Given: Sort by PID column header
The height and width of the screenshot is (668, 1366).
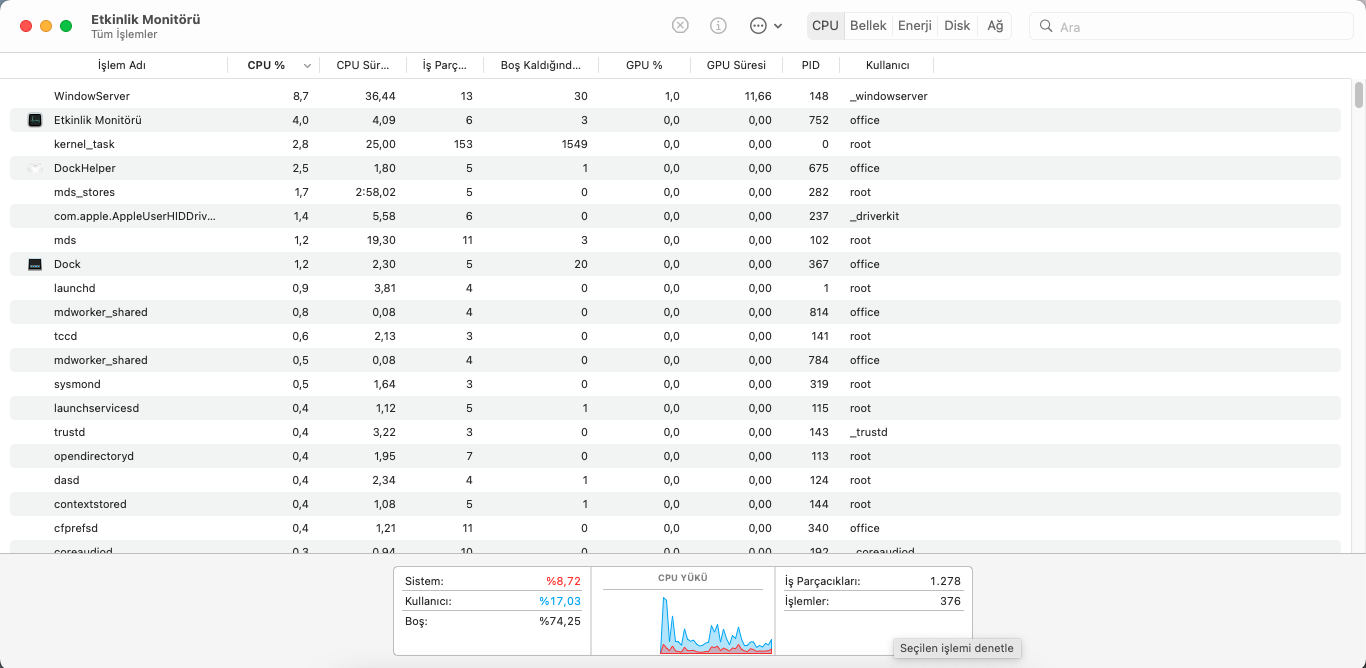Looking at the screenshot, I should tap(811, 65).
